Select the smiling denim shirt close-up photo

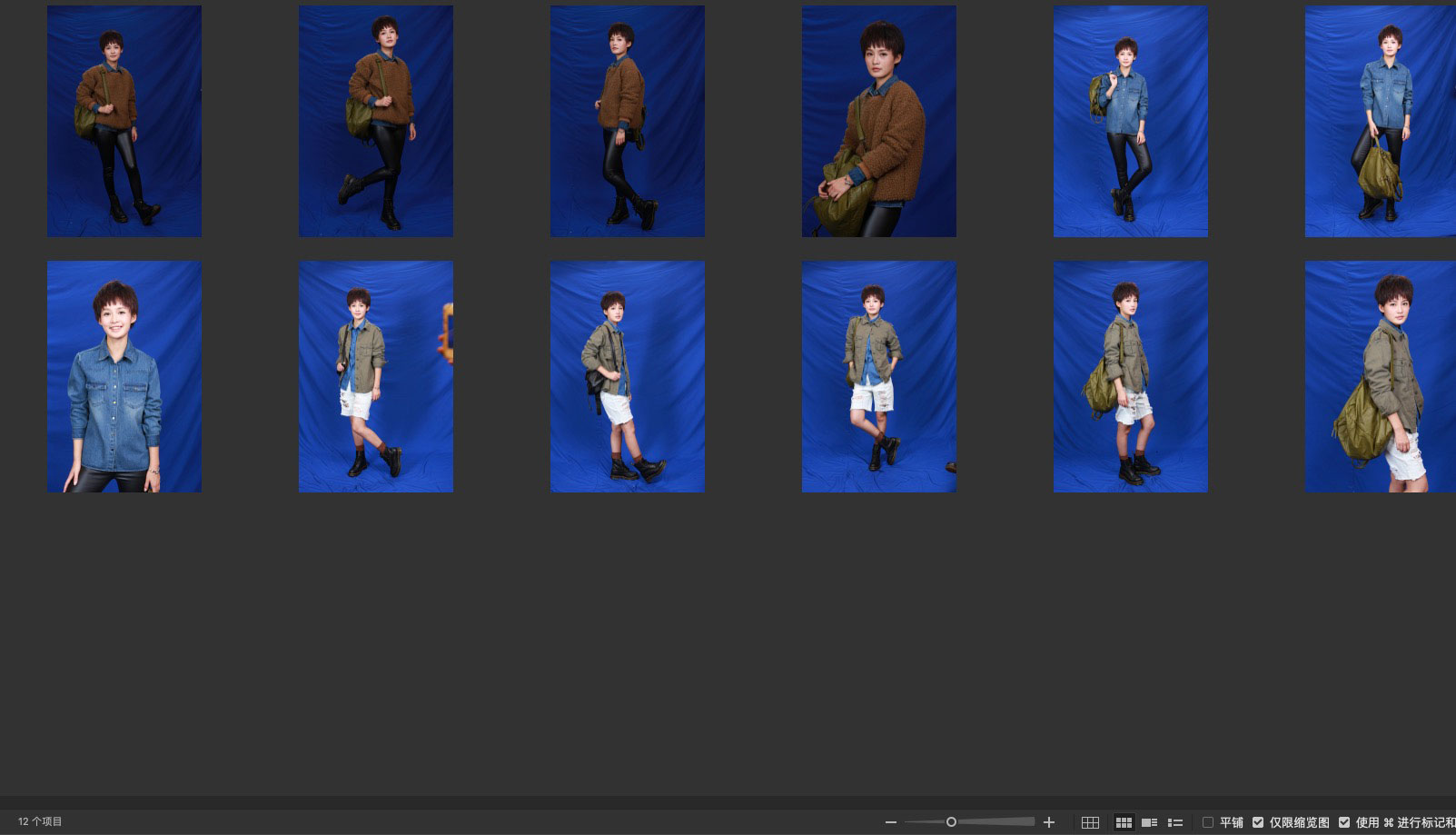click(124, 376)
